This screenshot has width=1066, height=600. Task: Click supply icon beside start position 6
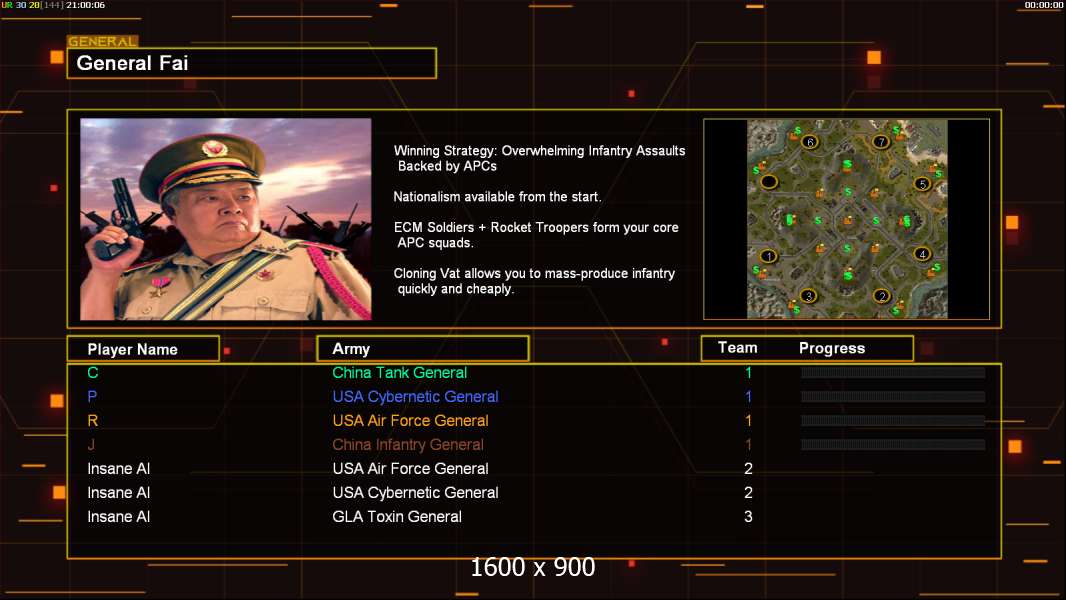pos(797,130)
